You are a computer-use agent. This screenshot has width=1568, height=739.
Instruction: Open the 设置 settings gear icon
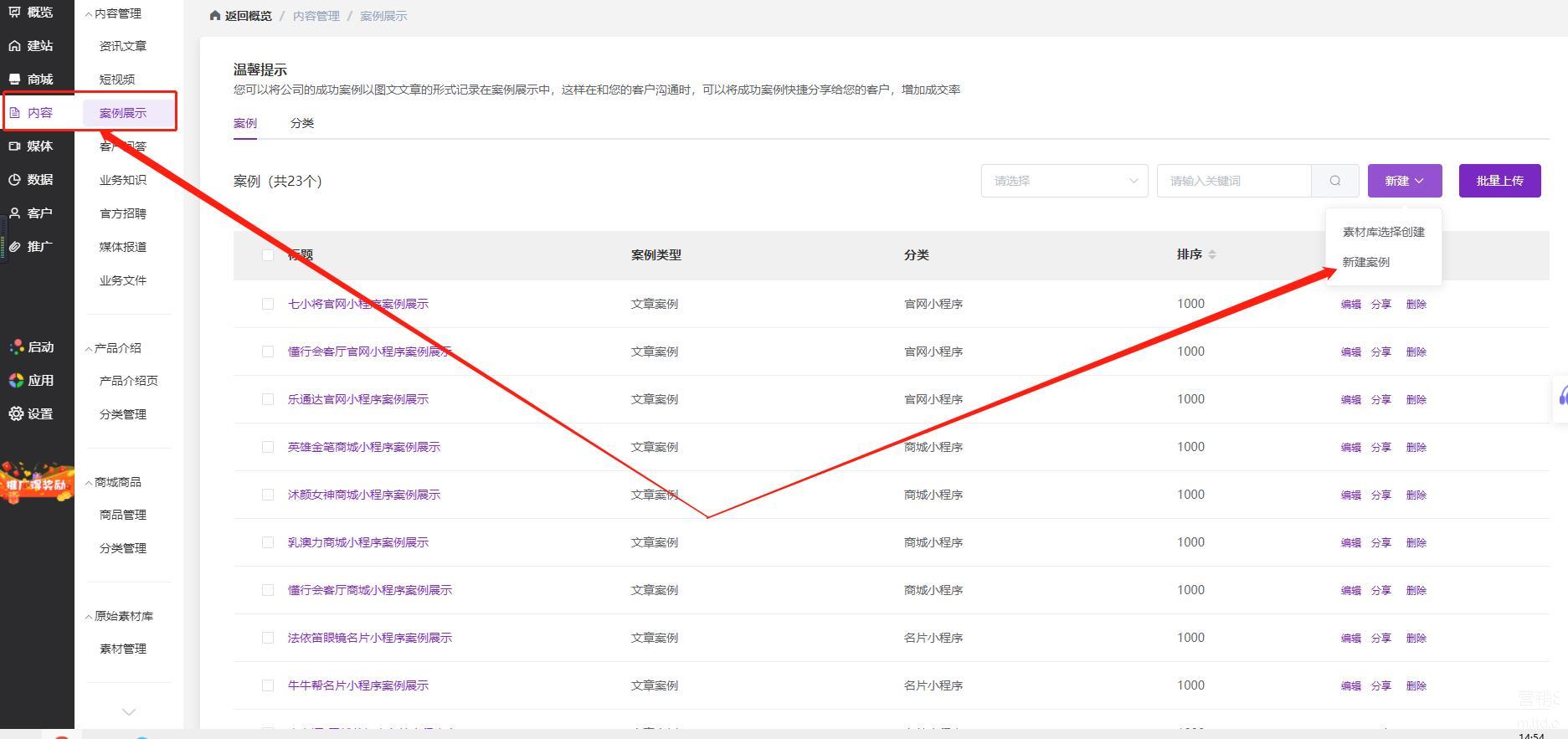pyautogui.click(x=15, y=413)
